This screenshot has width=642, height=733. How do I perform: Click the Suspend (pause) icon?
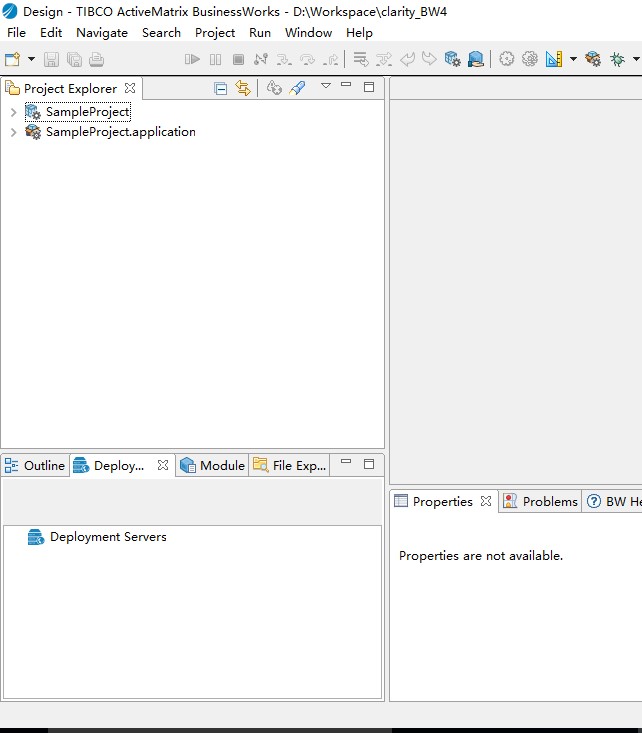[x=216, y=59]
